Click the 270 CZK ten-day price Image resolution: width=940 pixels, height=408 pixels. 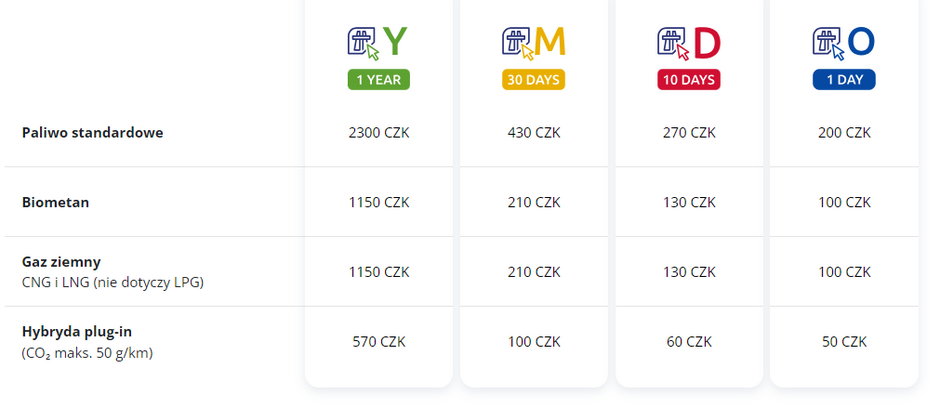[689, 132]
